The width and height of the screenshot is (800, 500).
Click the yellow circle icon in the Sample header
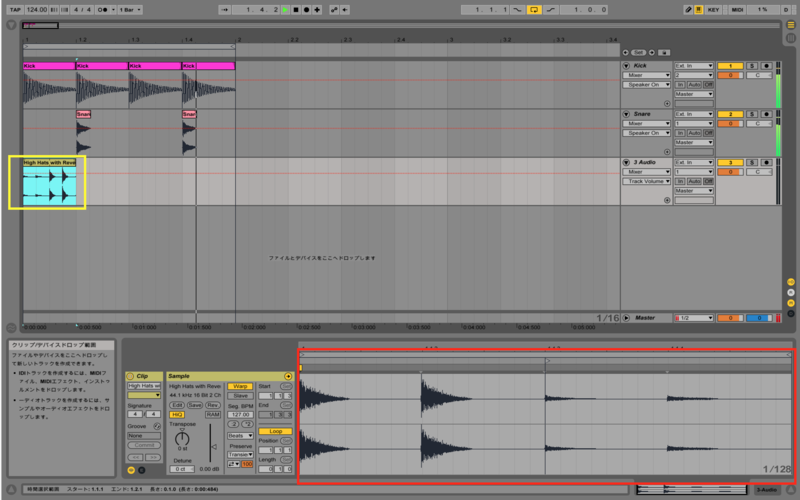click(288, 377)
